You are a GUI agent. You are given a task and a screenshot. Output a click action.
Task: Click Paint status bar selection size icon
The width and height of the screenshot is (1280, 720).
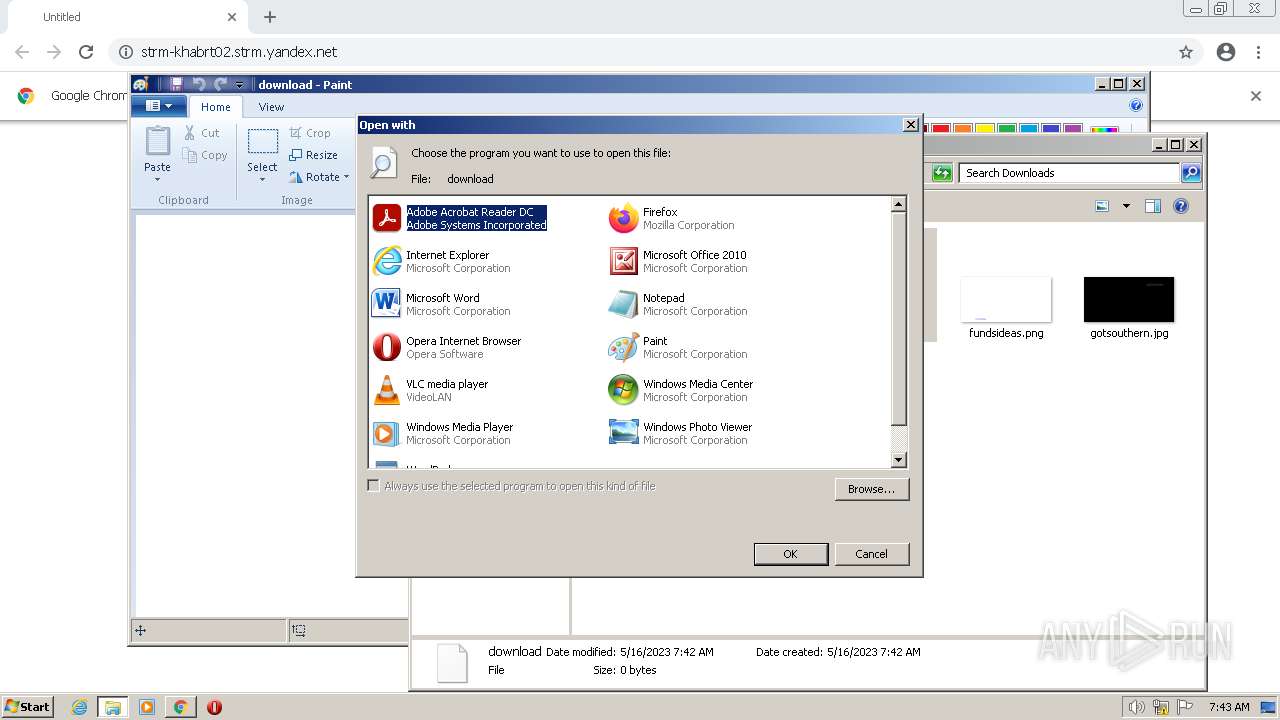coord(299,630)
